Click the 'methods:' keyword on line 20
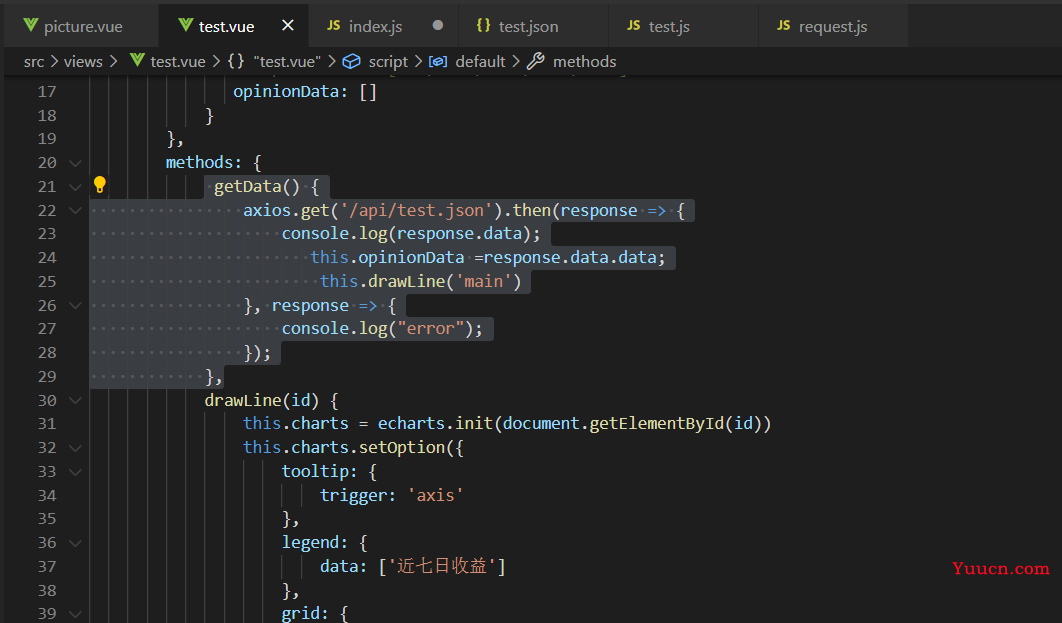1062x623 pixels. point(204,163)
